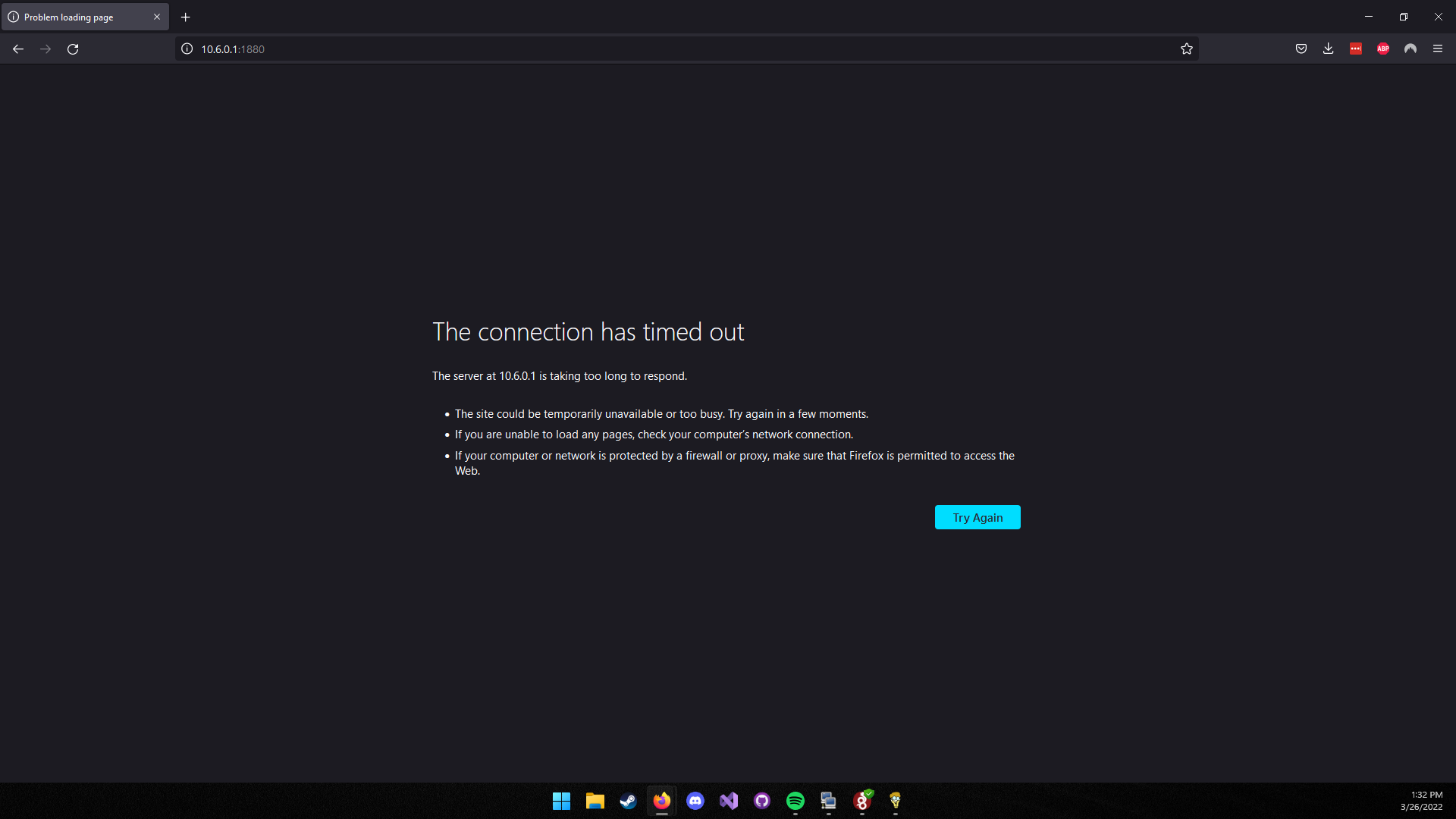Launch Steam from taskbar

coord(628,801)
